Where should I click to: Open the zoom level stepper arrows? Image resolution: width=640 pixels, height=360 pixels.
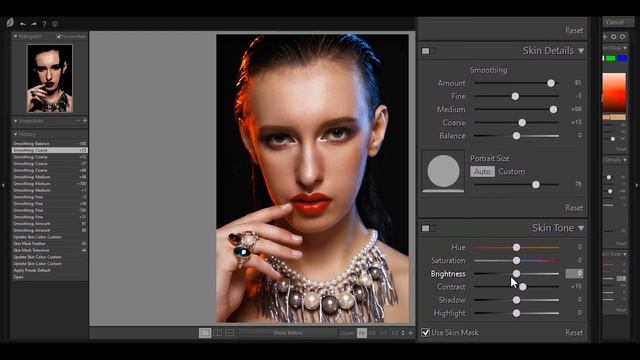(x=403, y=333)
